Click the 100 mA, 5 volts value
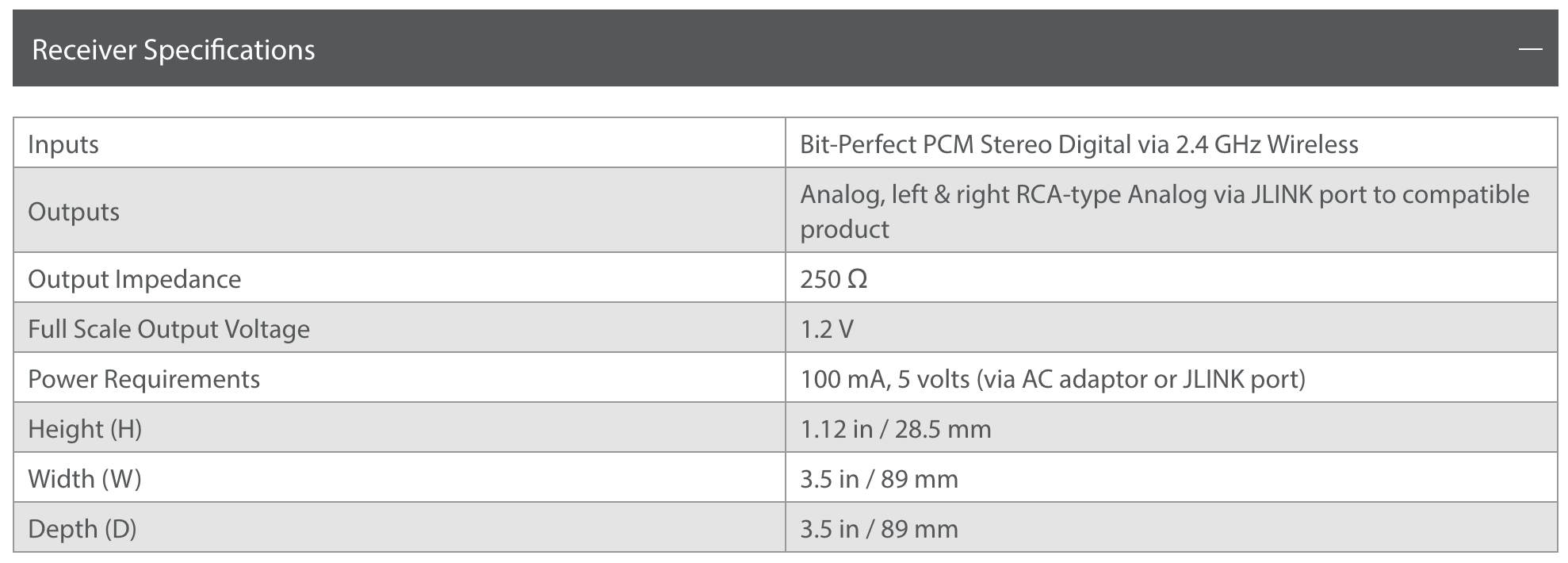The image size is (1568, 563). point(1052,379)
